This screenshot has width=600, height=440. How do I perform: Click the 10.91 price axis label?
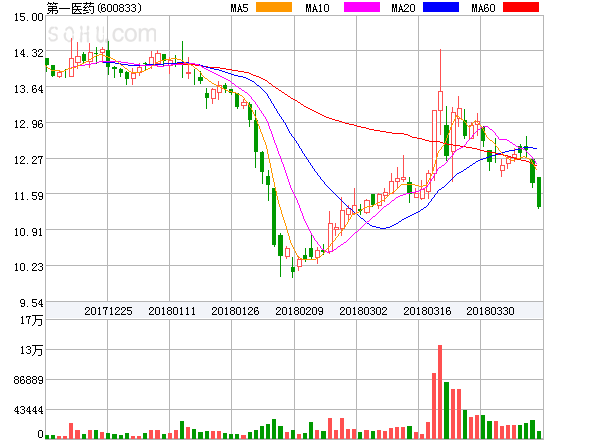point(29,232)
